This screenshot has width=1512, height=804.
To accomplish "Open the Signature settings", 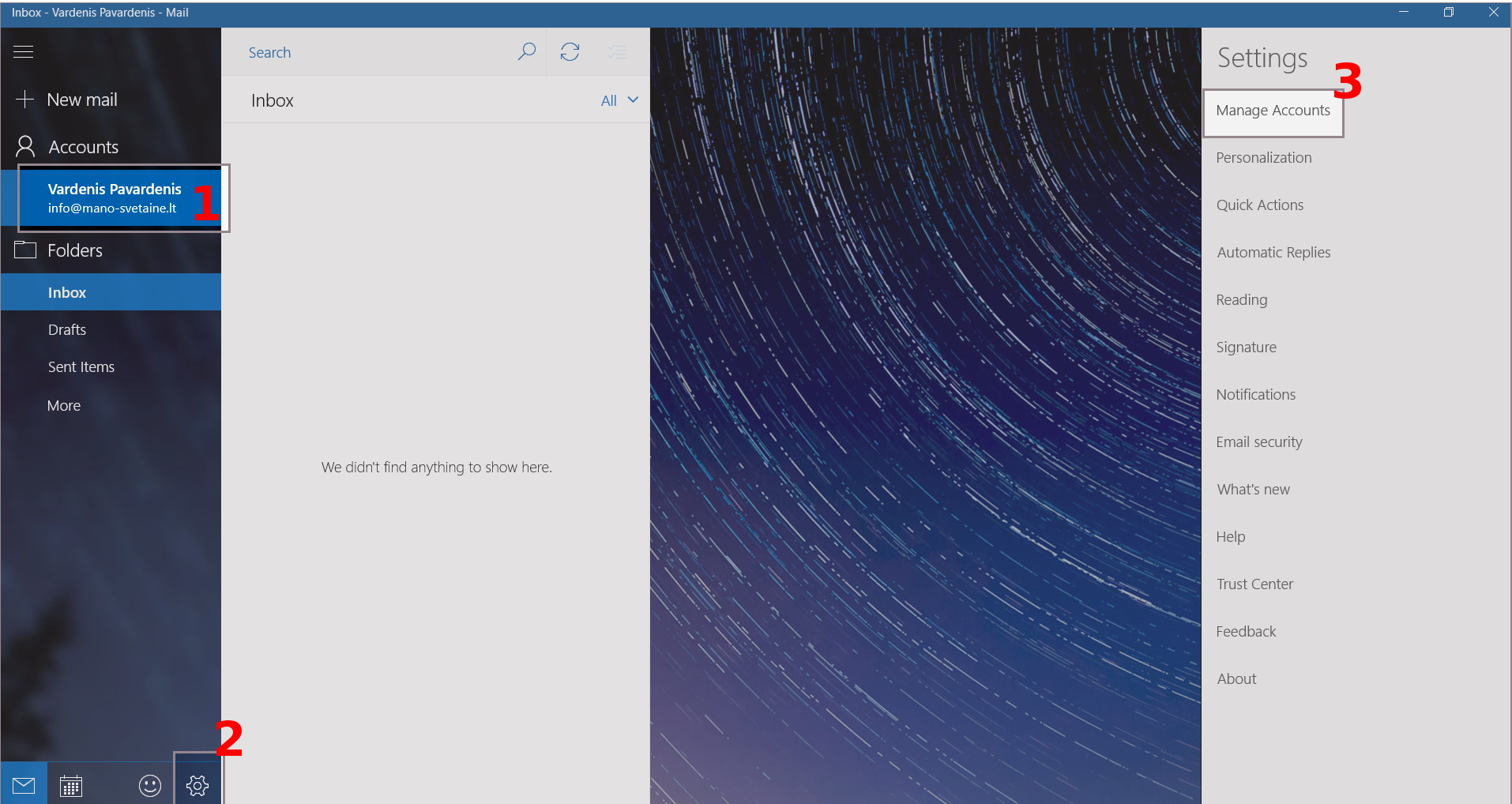I will pyautogui.click(x=1246, y=348).
